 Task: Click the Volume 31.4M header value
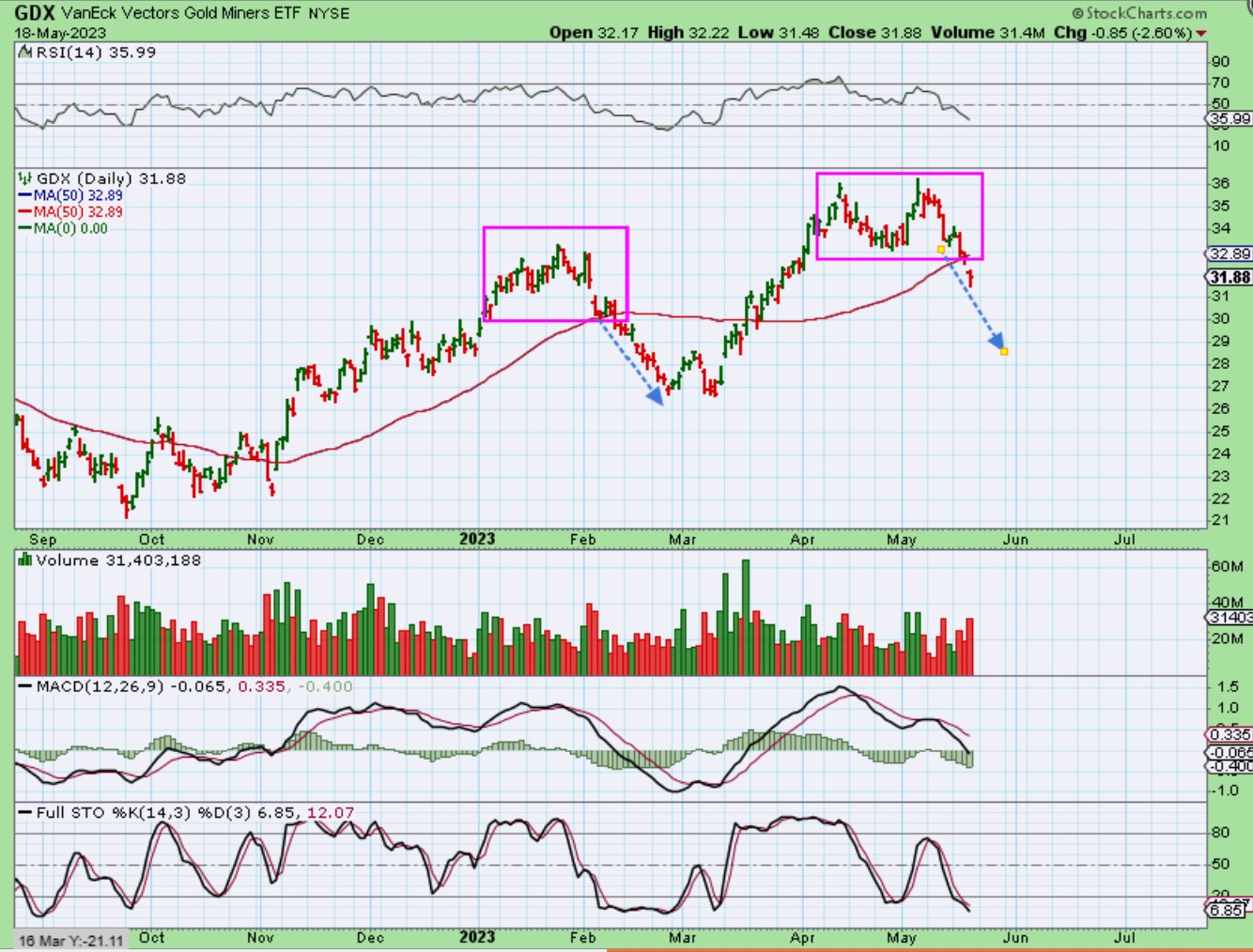(988, 33)
